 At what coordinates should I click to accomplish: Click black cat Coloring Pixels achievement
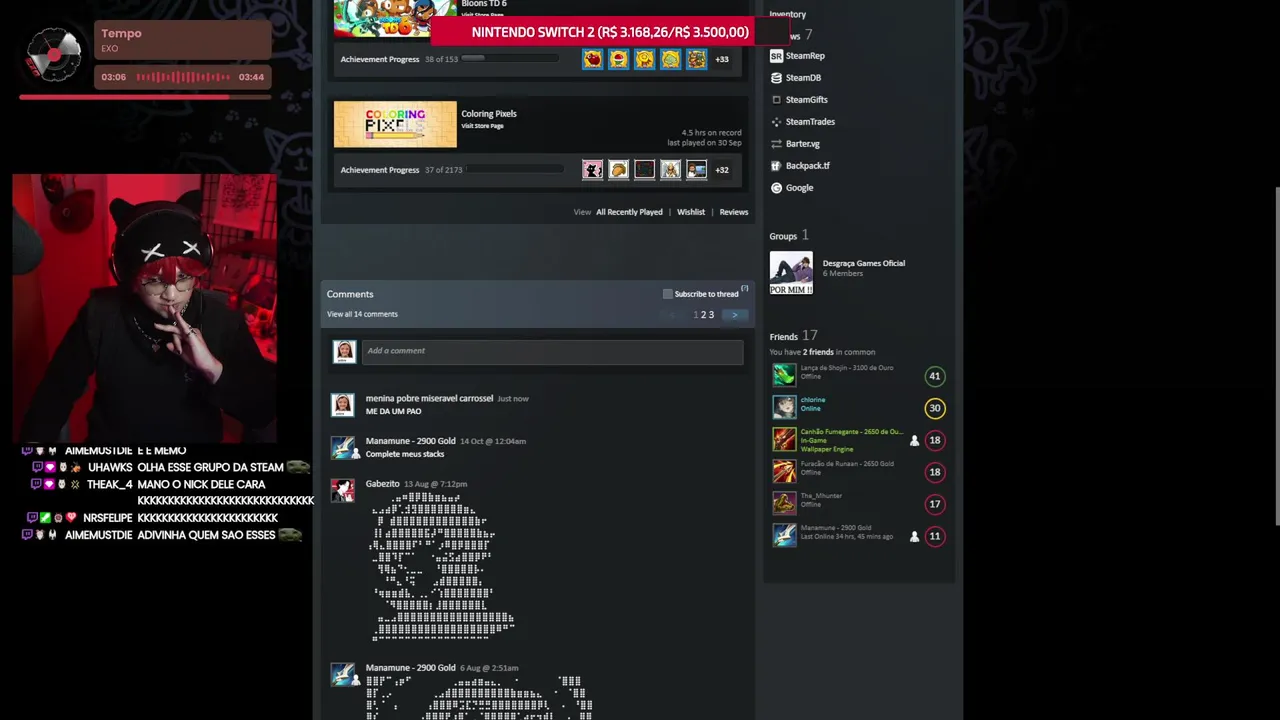tap(593, 170)
